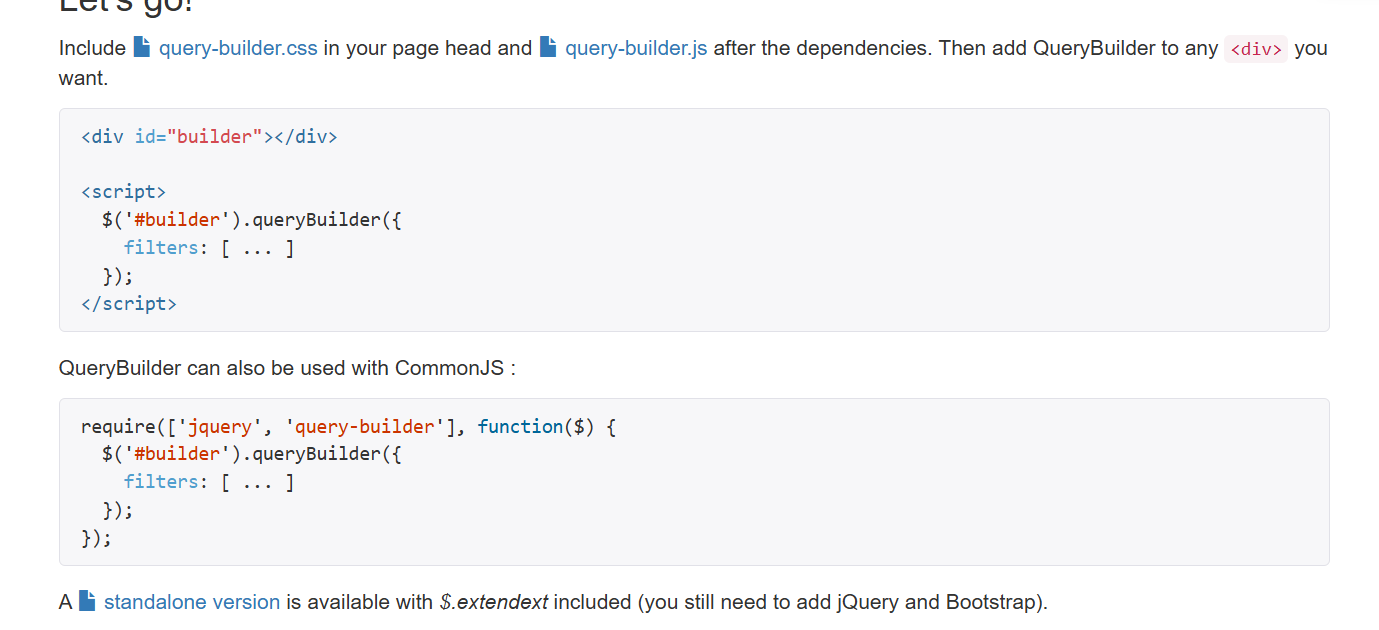The width and height of the screenshot is (1379, 630).
Task: Click the filters line in the CommonJS code block
Action: point(209,482)
